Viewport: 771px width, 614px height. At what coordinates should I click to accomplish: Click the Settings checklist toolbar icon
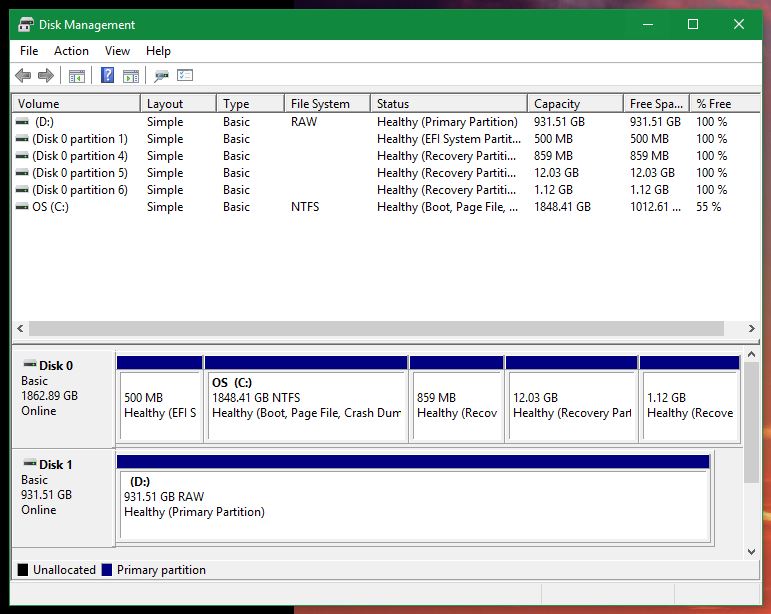(x=184, y=76)
